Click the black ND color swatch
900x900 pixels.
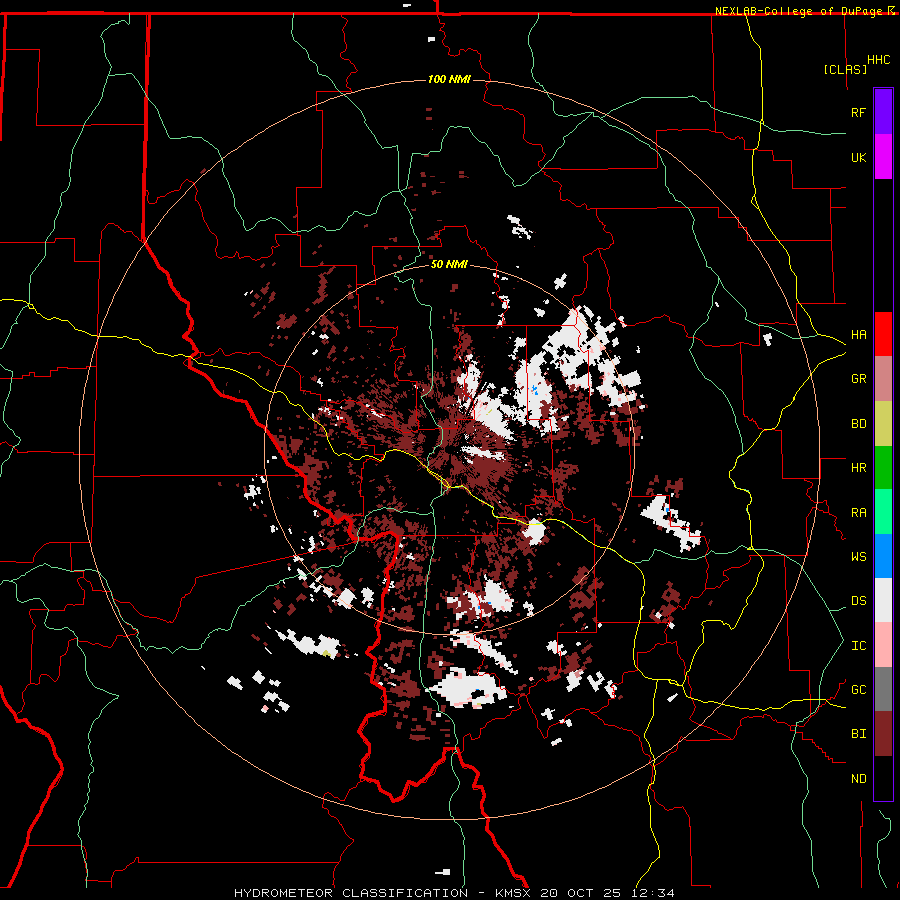tap(883, 778)
